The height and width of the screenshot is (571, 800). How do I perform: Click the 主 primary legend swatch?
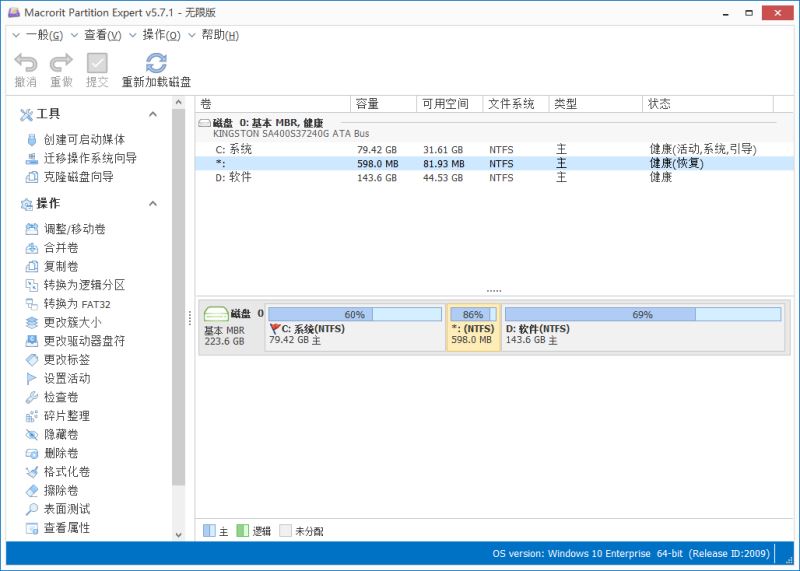[209, 531]
